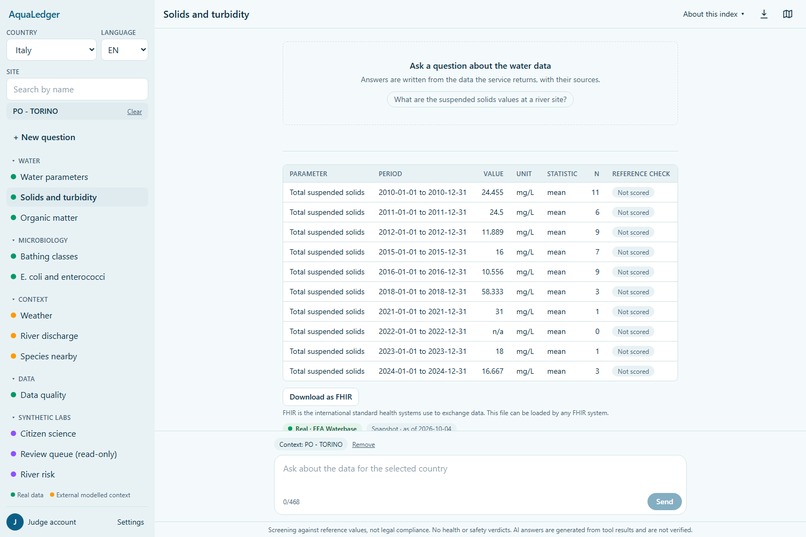This screenshot has width=806, height=537.
Task: Click the Send button
Action: [x=664, y=502]
